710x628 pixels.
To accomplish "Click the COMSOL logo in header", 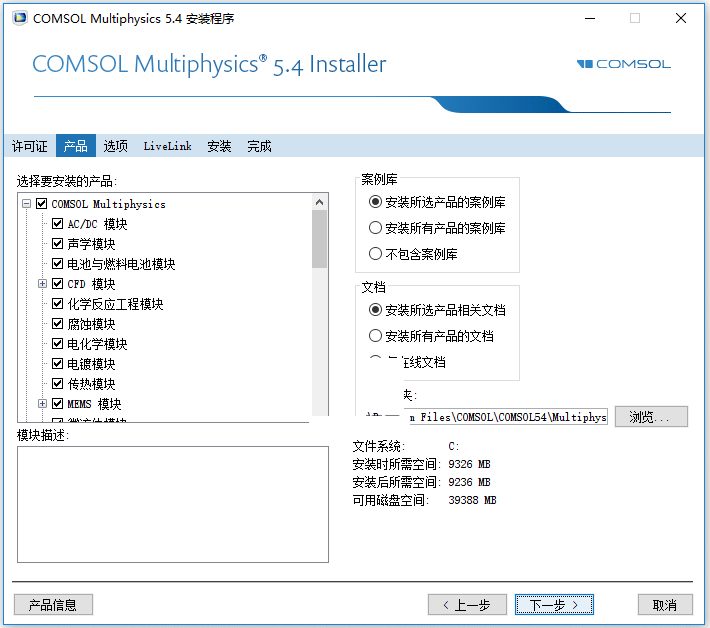I will tap(624, 64).
